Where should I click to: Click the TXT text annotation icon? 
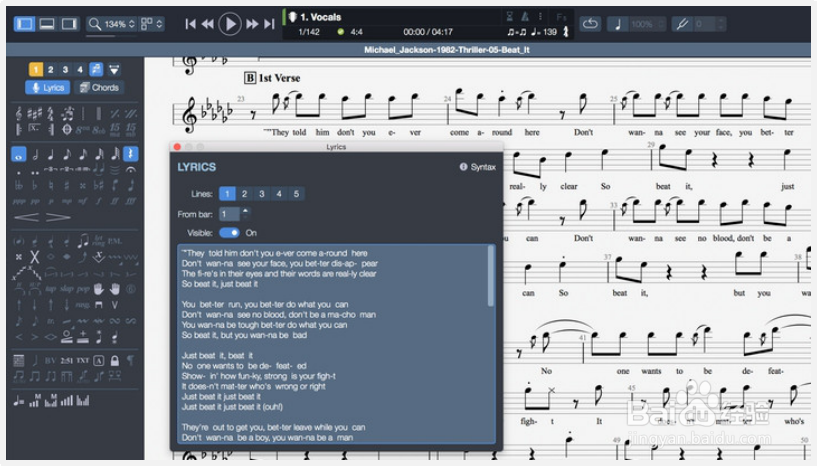click(83, 361)
